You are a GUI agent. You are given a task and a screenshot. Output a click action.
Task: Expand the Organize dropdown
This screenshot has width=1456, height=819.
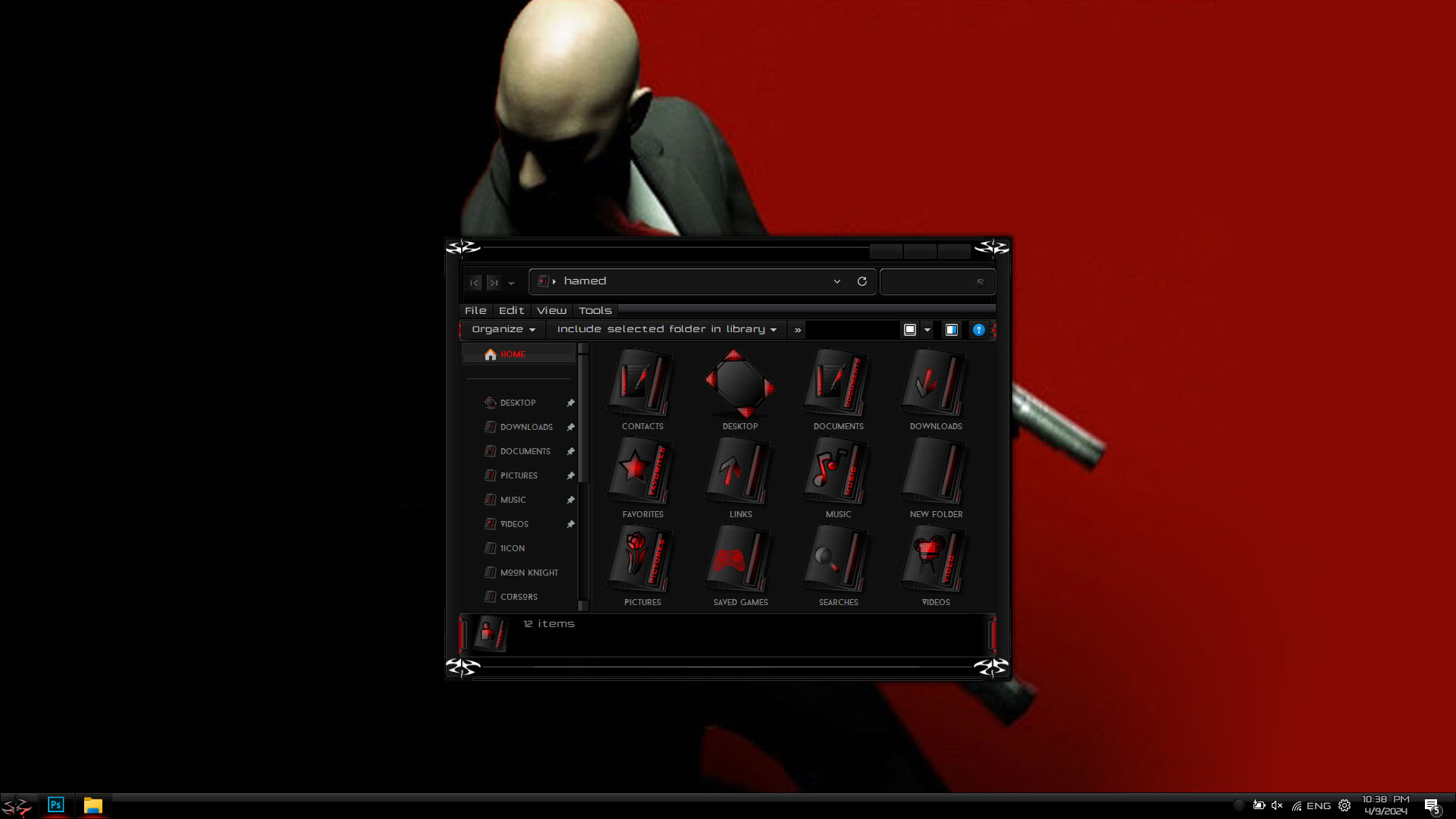(x=504, y=329)
